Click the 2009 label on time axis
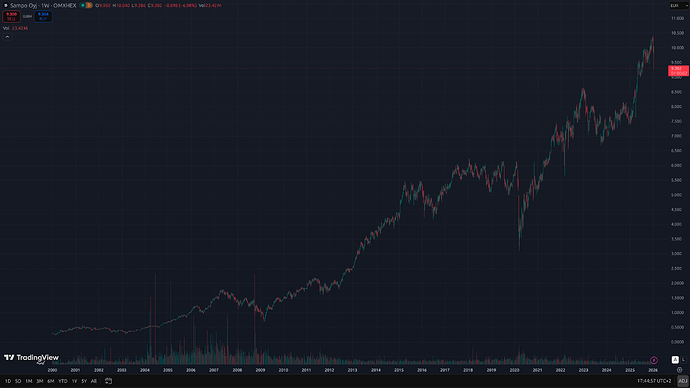 260,370
